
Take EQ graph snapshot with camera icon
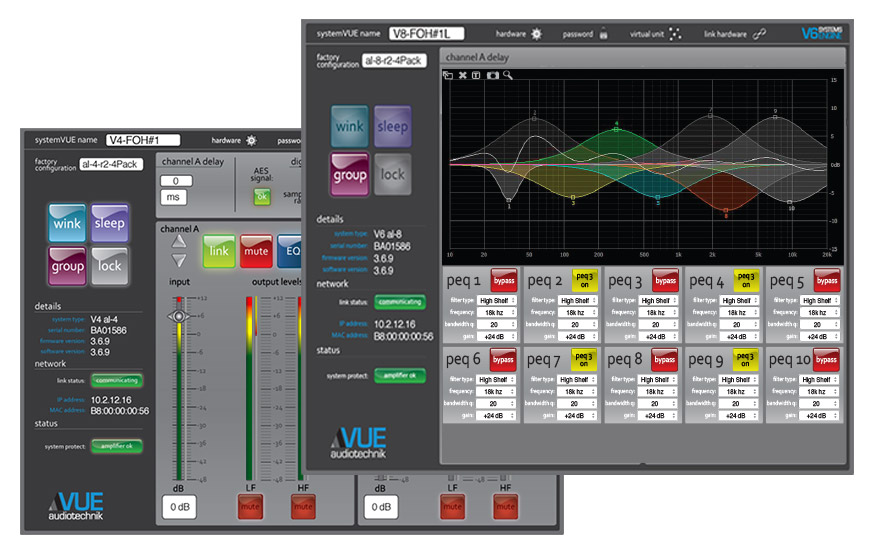click(493, 75)
